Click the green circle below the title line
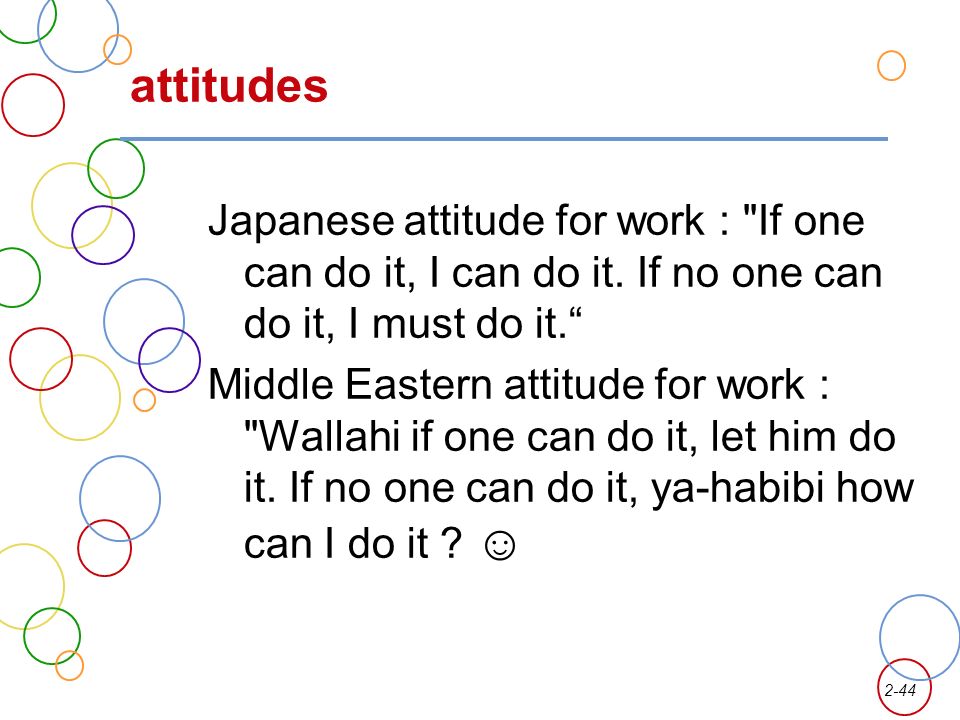This screenshot has width=960, height=720. (x=116, y=168)
